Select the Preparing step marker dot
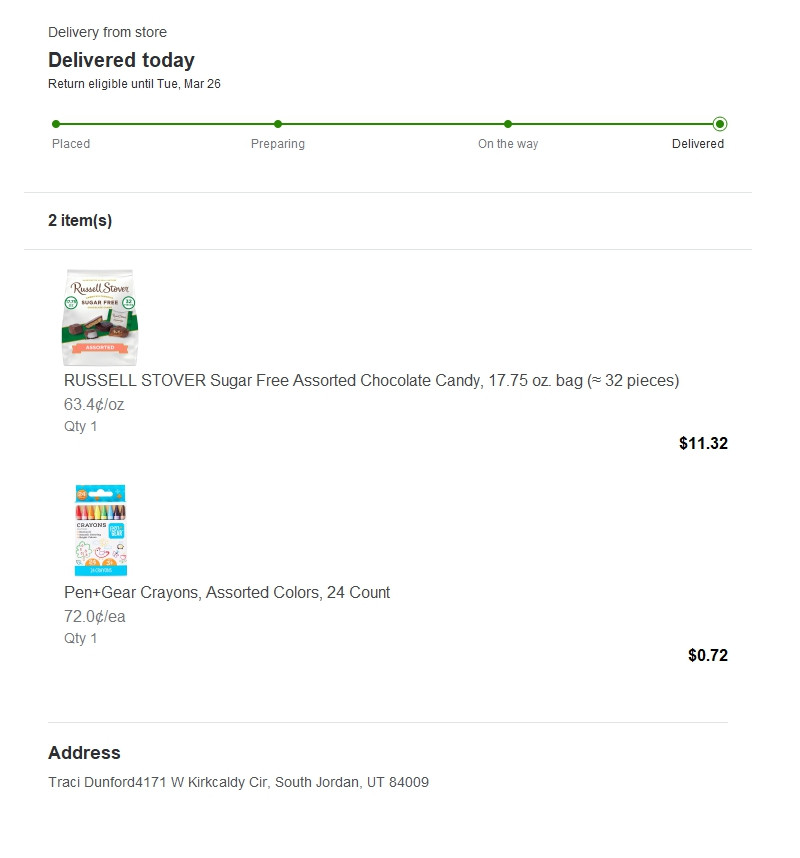The width and height of the screenshot is (800, 858). [278, 124]
